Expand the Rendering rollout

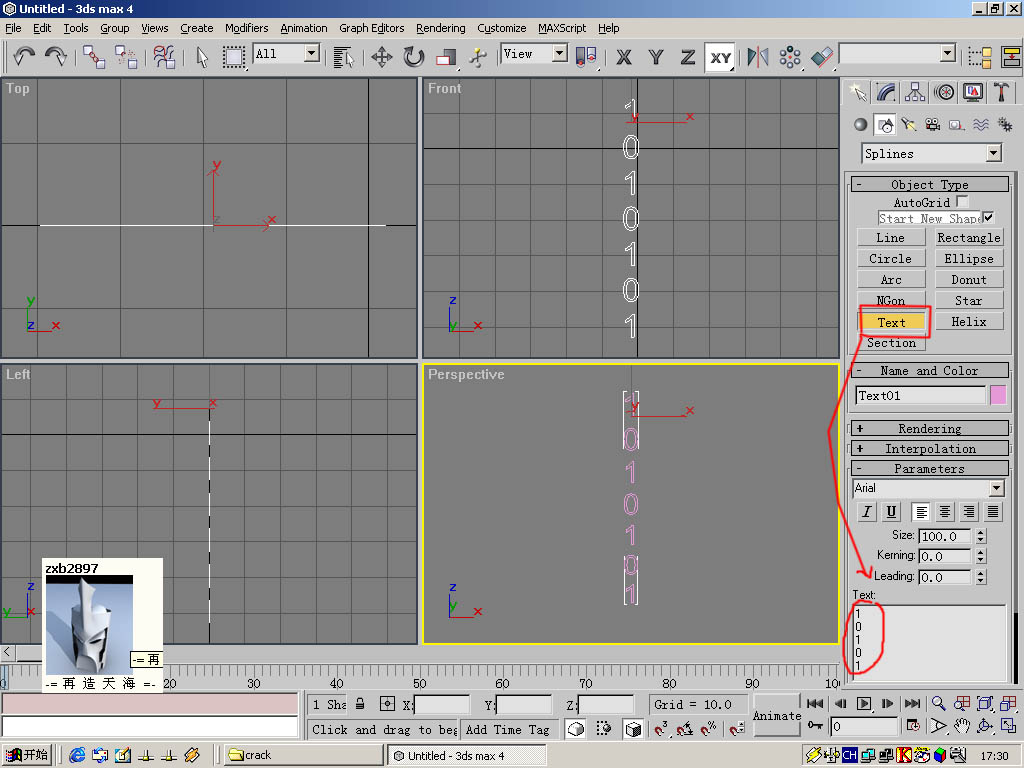[x=929, y=428]
